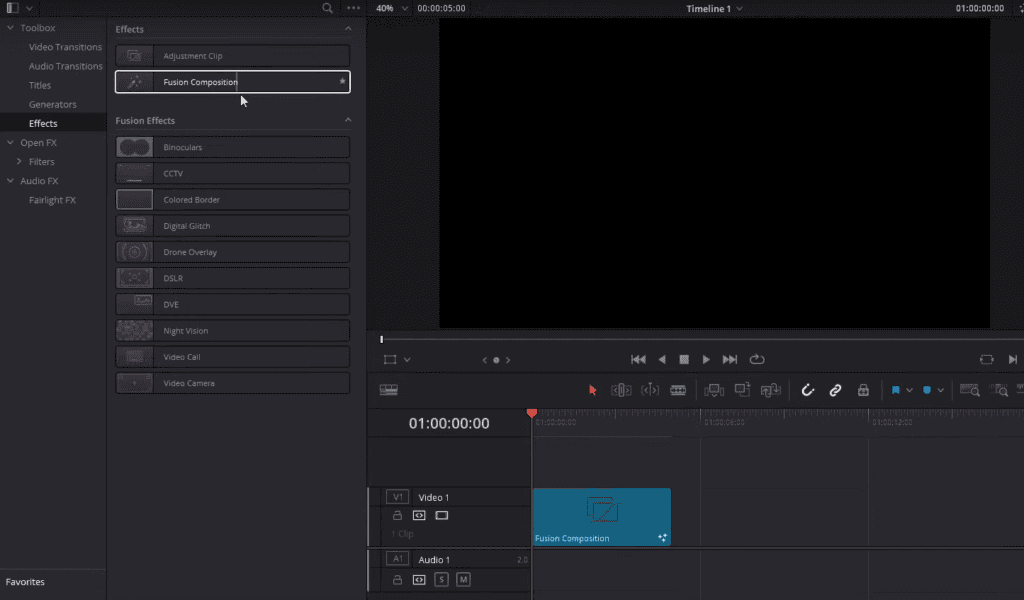Viewport: 1024px width, 600px height.
Task: Lock the Audio 1 track
Action: click(x=397, y=580)
